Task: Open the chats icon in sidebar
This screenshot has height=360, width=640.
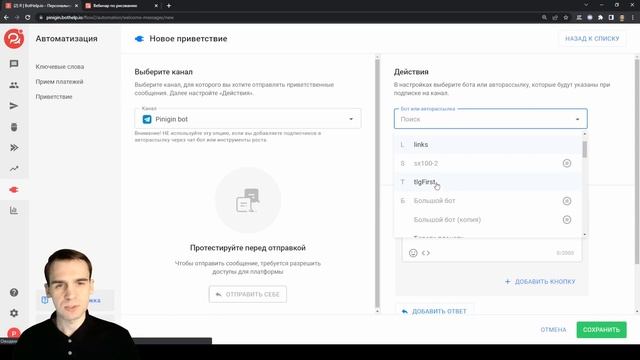Action: coord(14,64)
